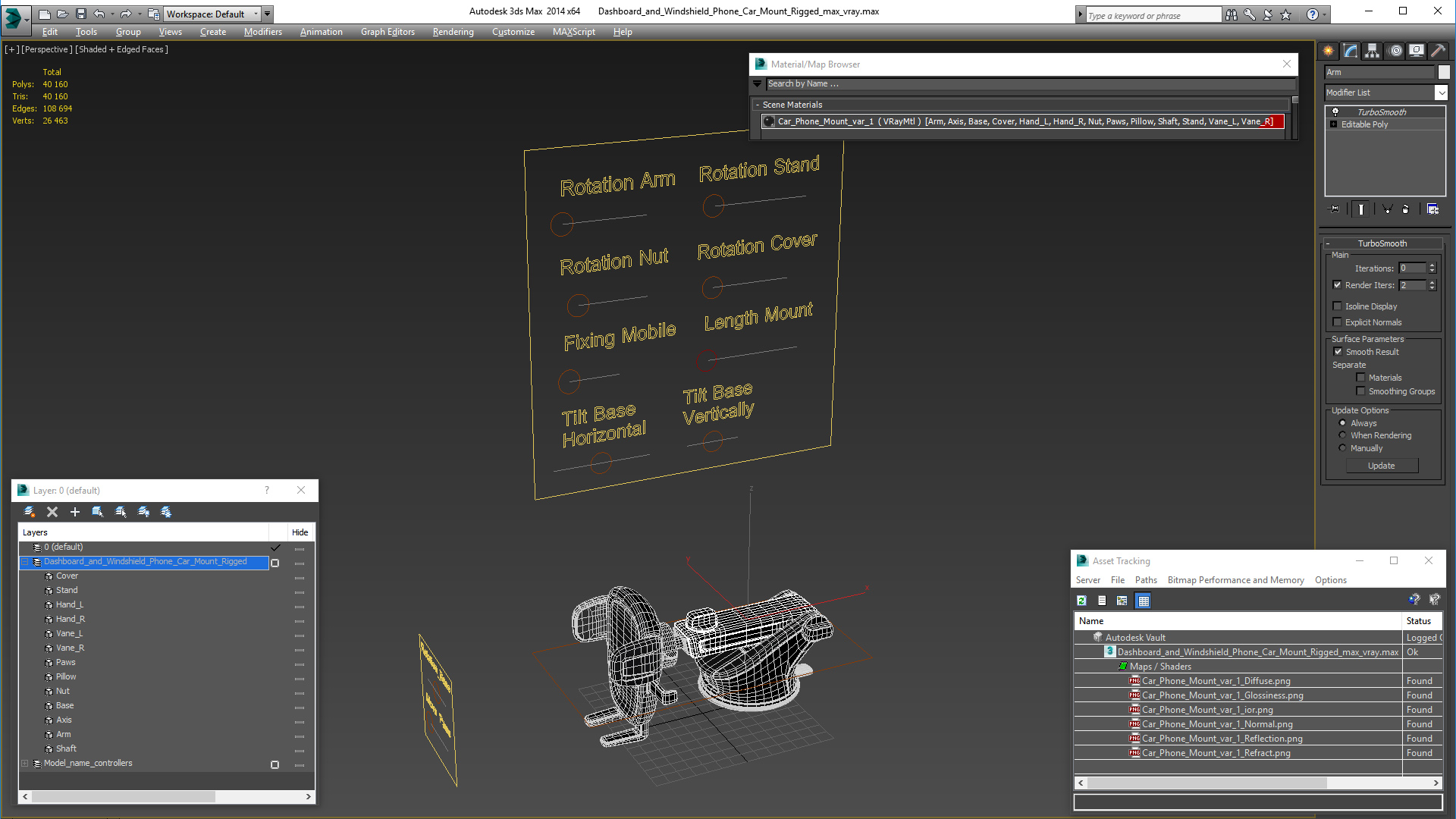Click the Update button in TurboSmooth
Viewport: 1456px width, 819px height.
click(1382, 466)
